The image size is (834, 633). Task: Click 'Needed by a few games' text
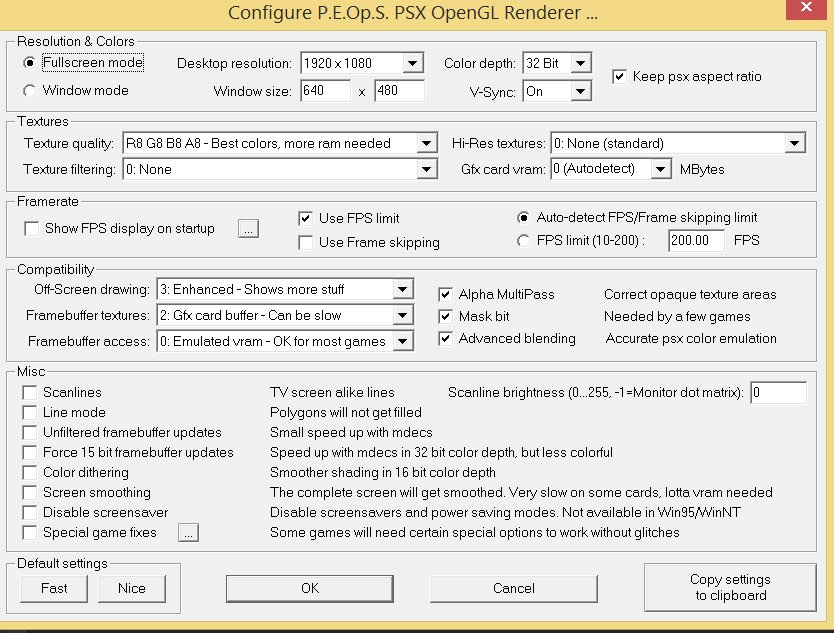click(x=677, y=317)
